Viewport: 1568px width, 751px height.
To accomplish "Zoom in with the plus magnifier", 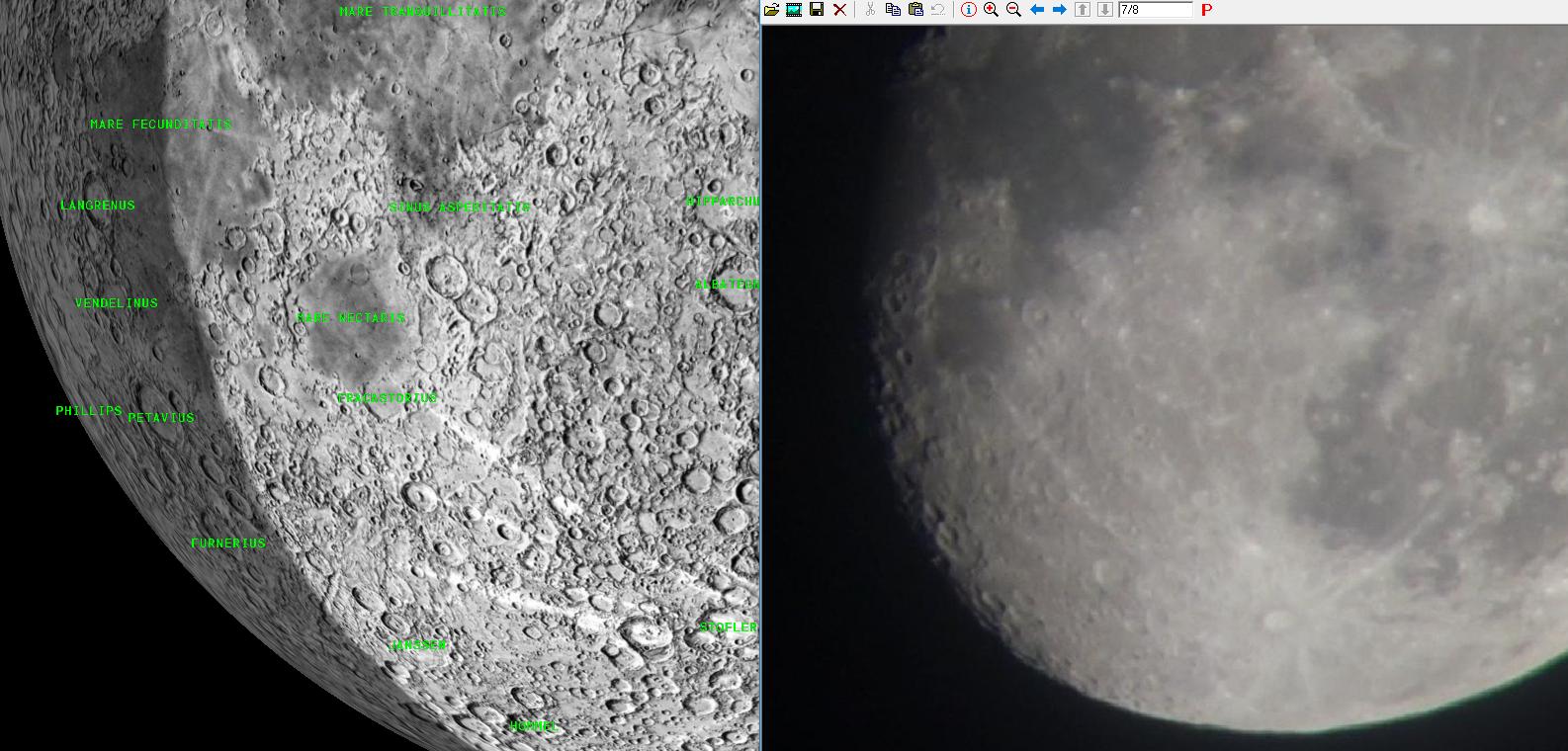I will tap(991, 10).
